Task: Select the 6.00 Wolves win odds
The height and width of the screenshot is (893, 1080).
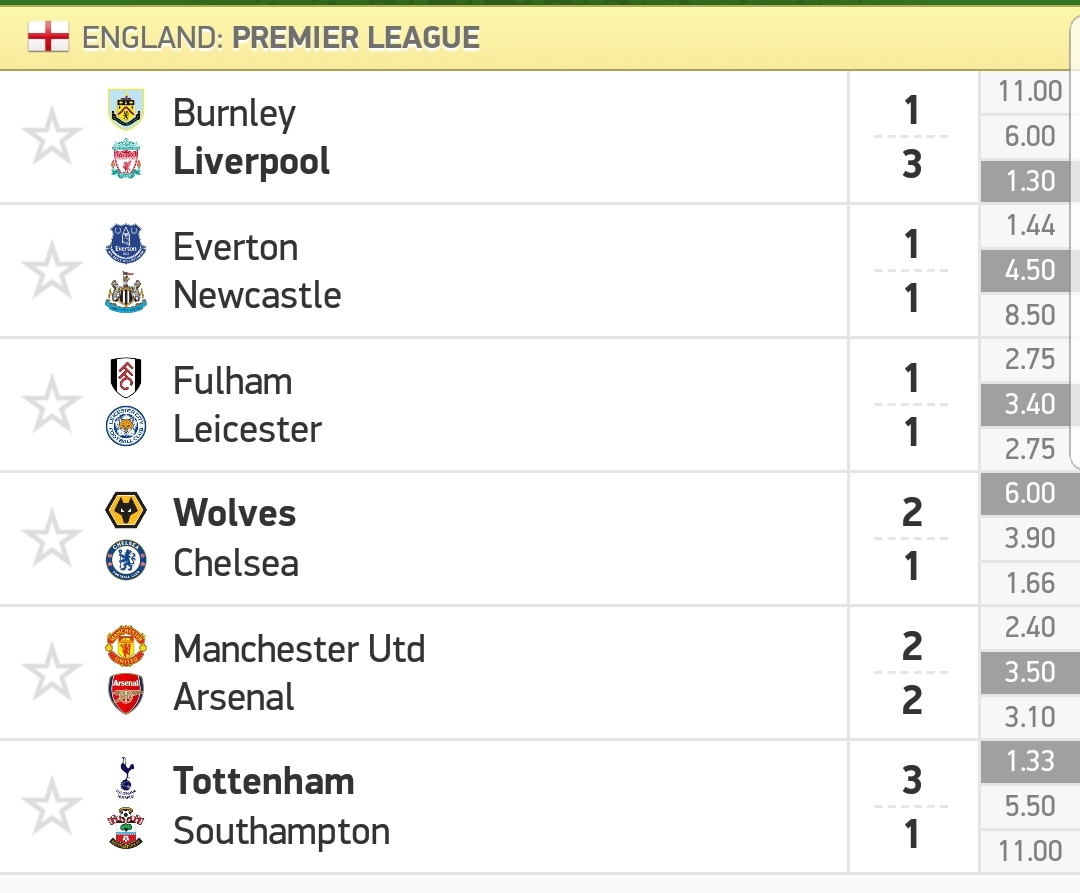Action: (x=1030, y=493)
